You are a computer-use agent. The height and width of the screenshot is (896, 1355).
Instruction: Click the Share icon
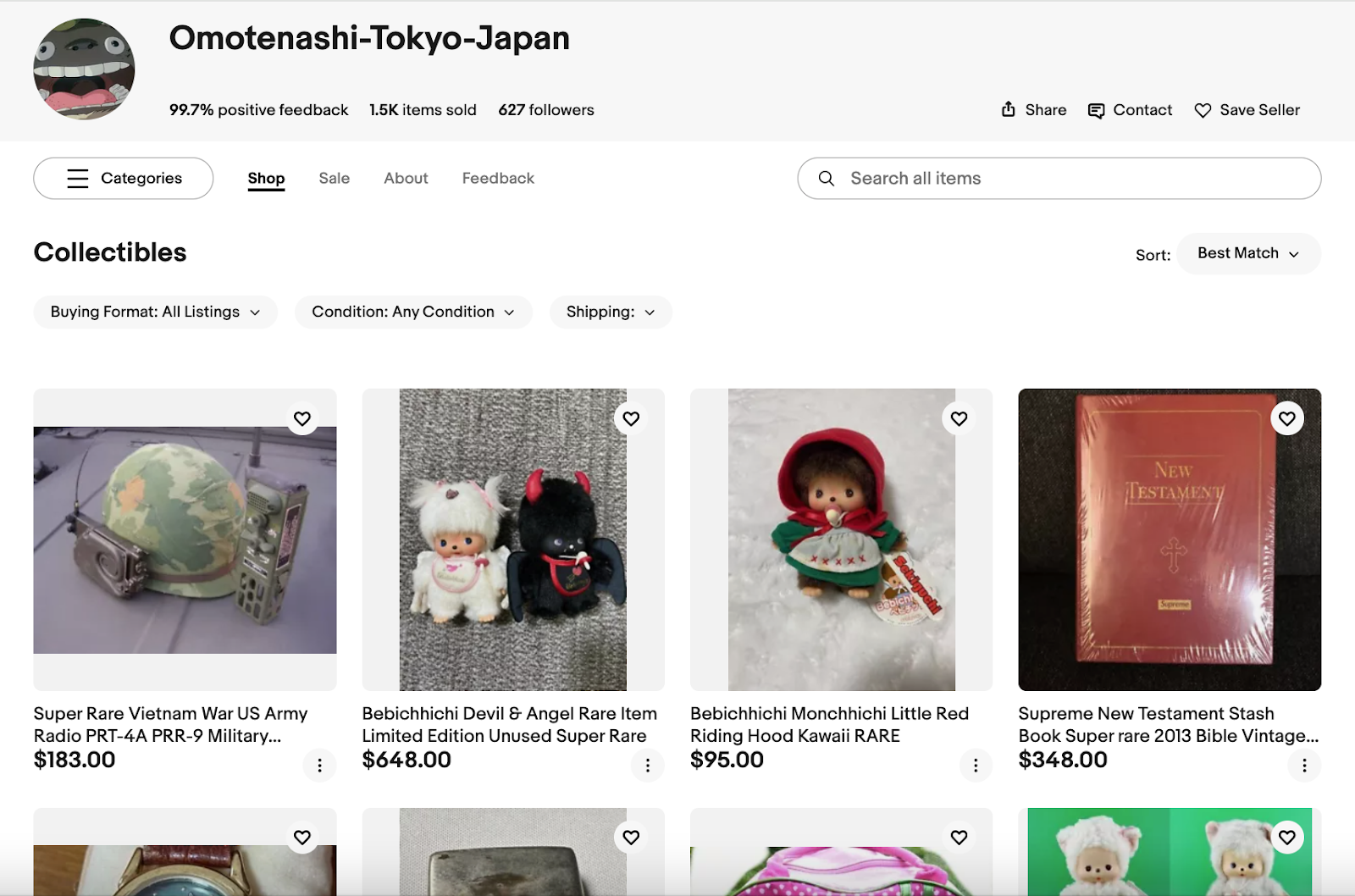(x=1008, y=109)
